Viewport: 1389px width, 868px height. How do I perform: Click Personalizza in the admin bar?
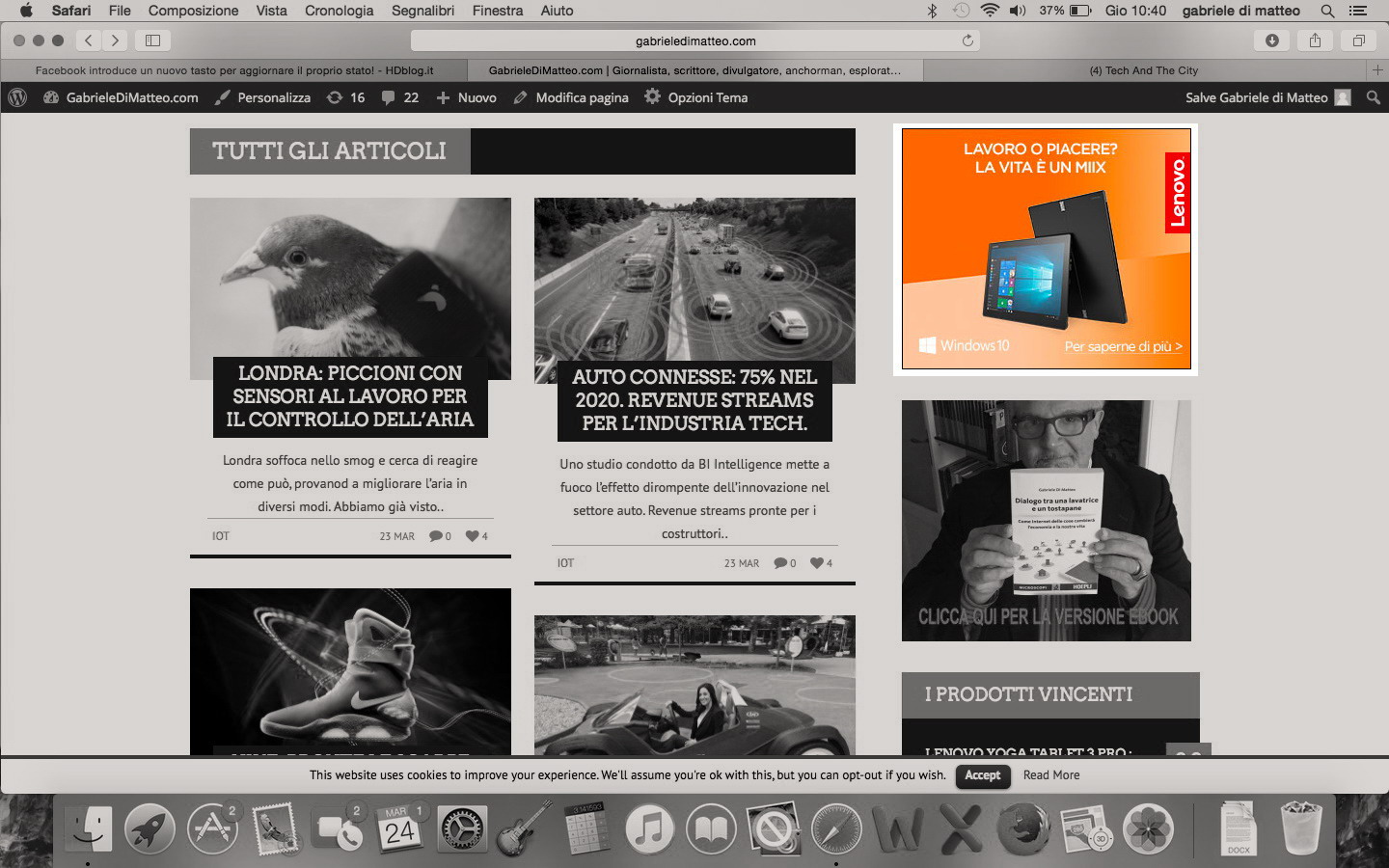click(x=262, y=97)
